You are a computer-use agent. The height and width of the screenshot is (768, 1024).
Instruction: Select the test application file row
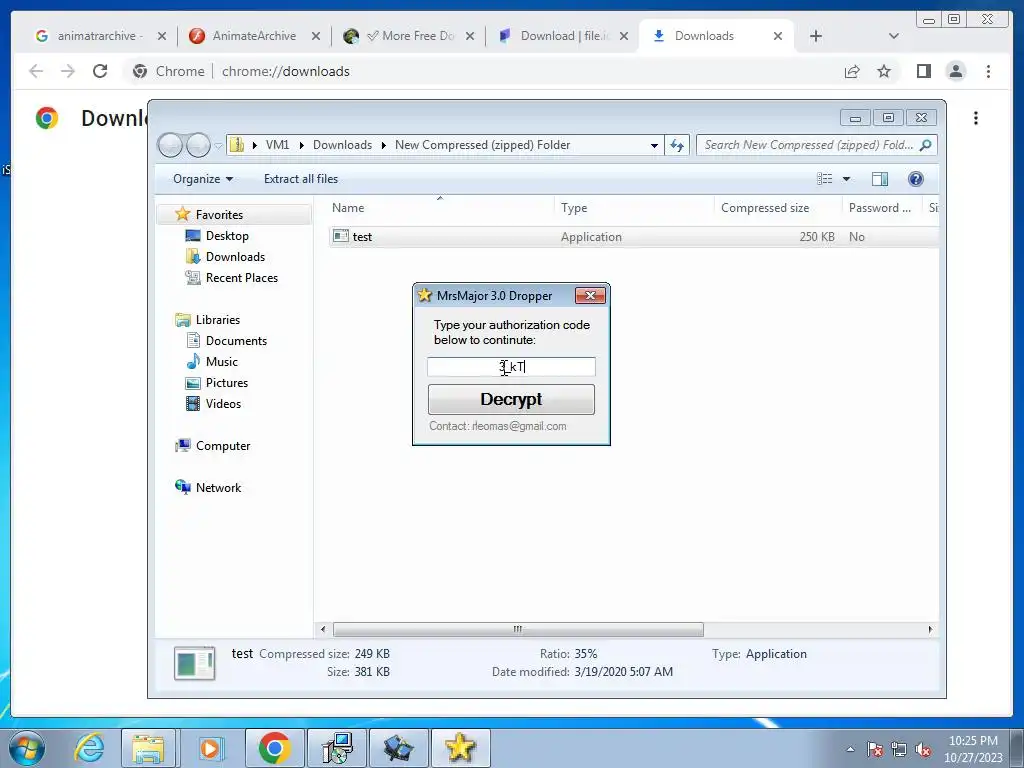633,236
